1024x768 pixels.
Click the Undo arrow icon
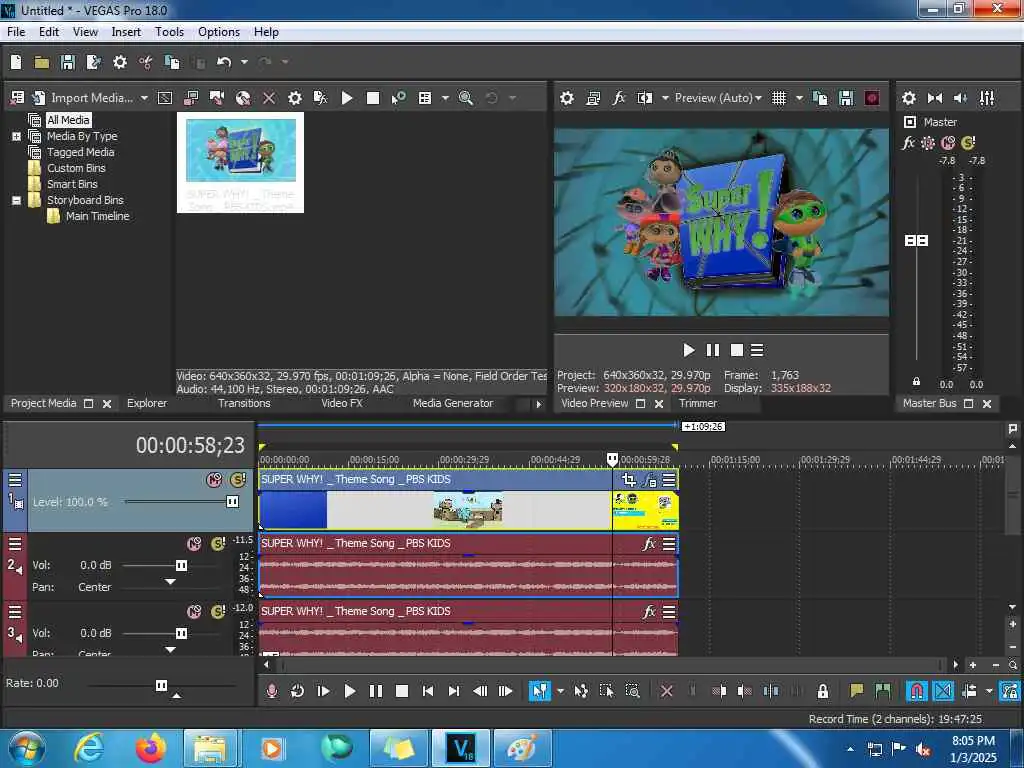[x=225, y=62]
